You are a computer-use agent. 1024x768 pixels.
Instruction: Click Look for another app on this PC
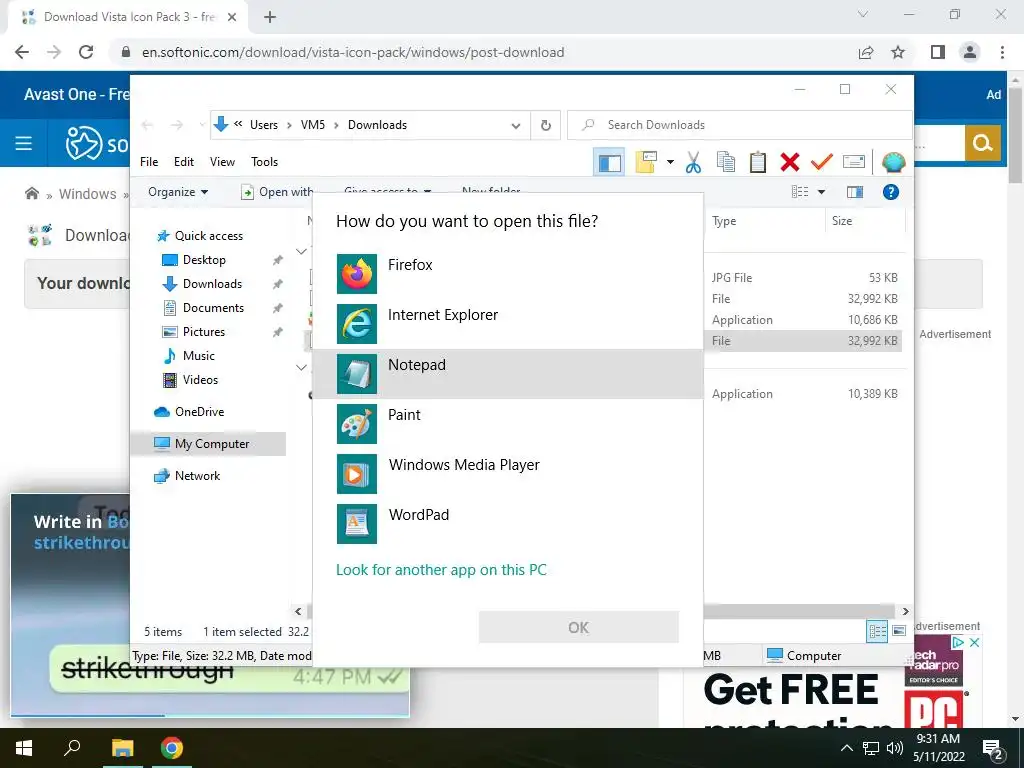[441, 570]
